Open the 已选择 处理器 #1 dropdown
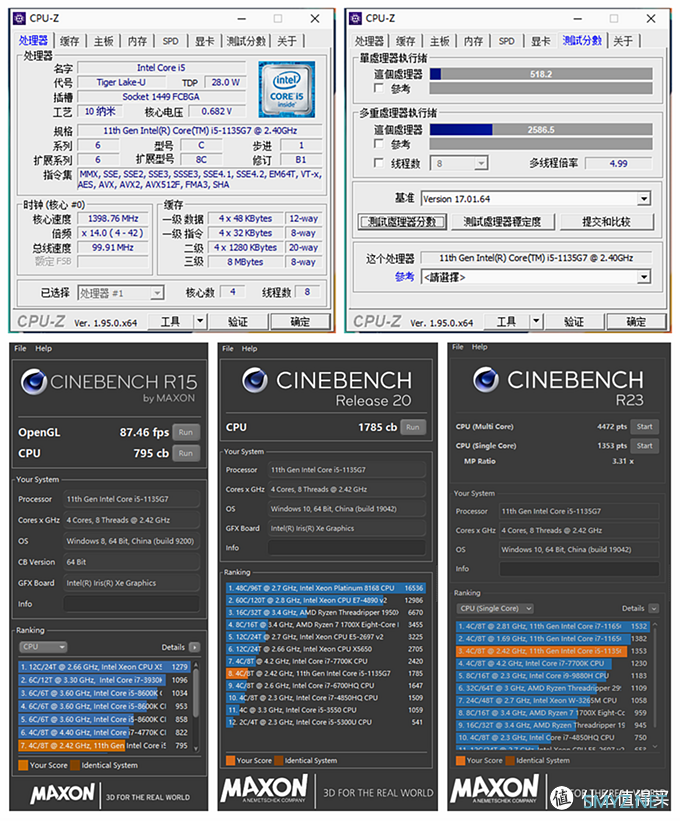The image size is (680, 821). (x=121, y=293)
